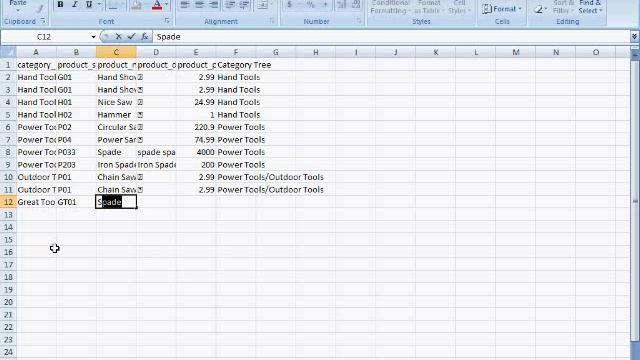Viewport: 640px width, 360px height.
Task: Open Alignment dialog launcher
Action: click(272, 20)
